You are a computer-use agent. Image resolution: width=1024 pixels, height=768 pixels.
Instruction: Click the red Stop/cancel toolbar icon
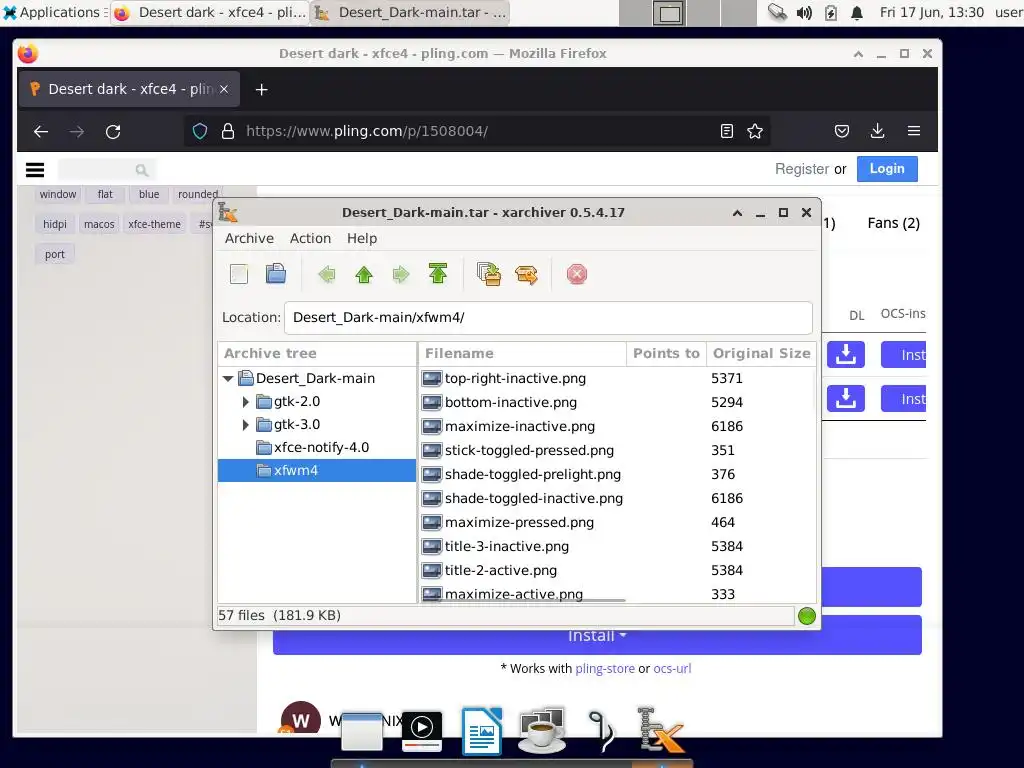point(577,274)
